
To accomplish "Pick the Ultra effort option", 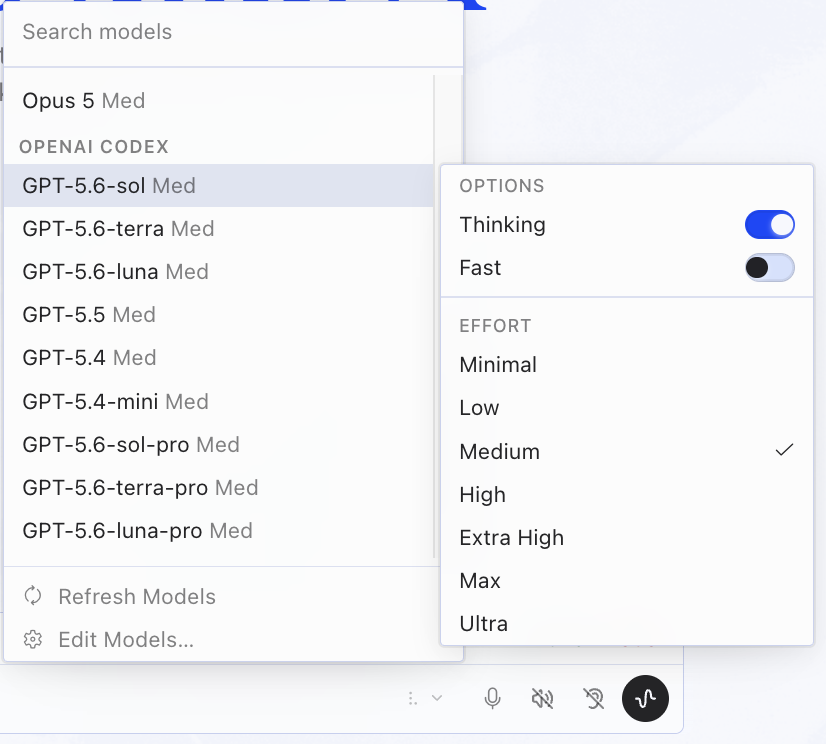I will (627, 623).
